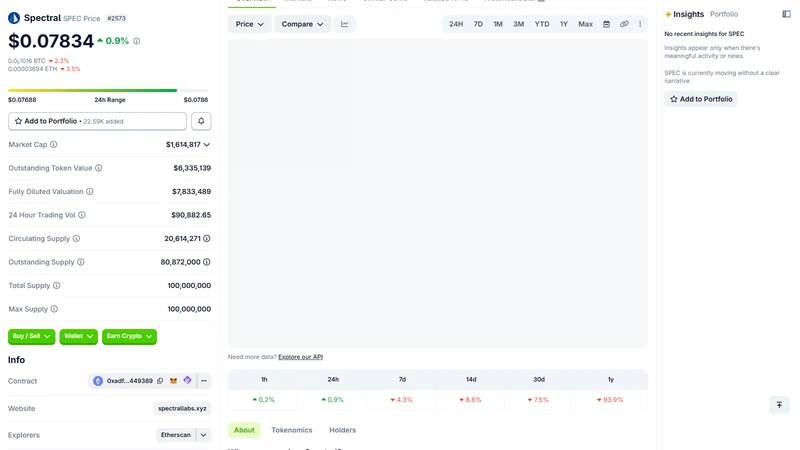Click the #2573 rank badge
The image size is (800, 450).
(116, 18)
